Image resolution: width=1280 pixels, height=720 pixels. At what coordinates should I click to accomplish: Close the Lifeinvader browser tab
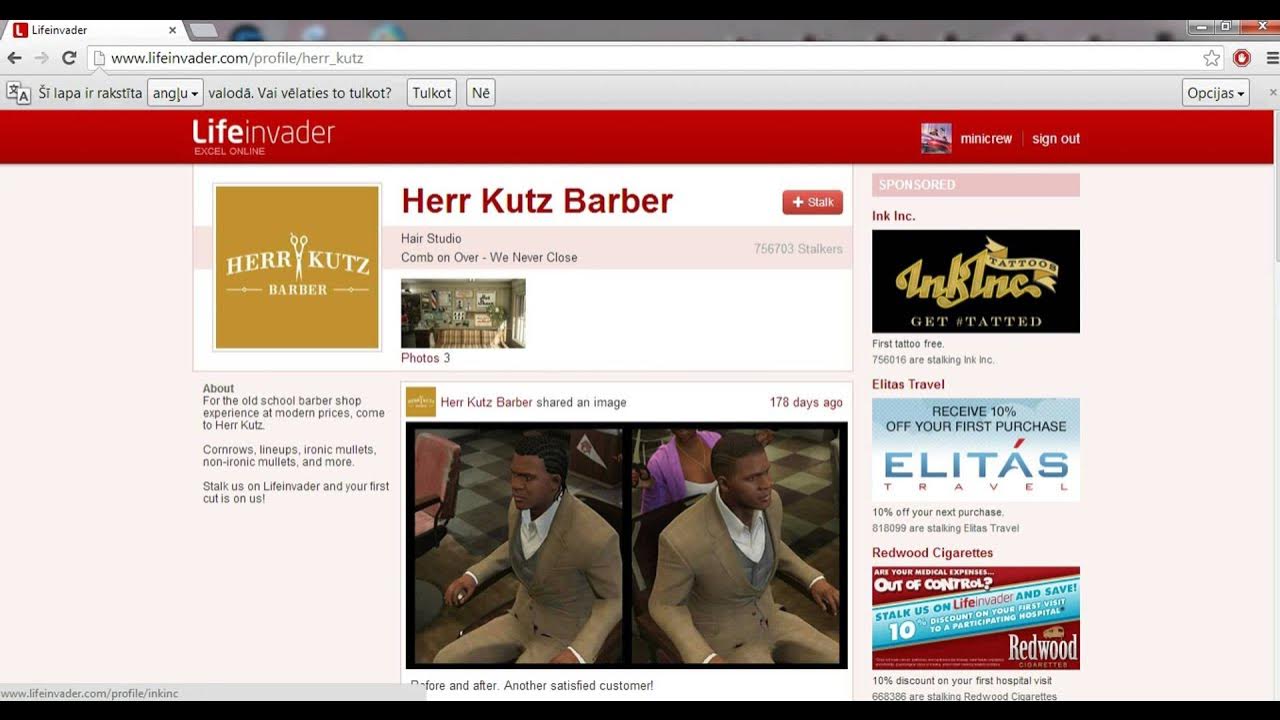[x=172, y=30]
